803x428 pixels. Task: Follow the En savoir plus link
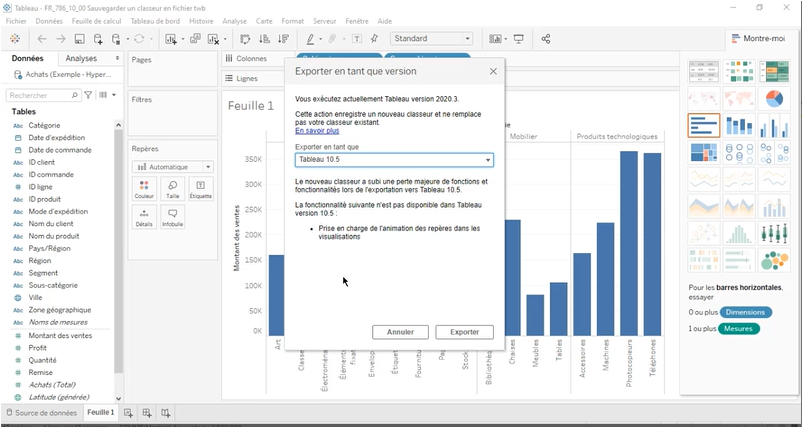click(x=317, y=131)
